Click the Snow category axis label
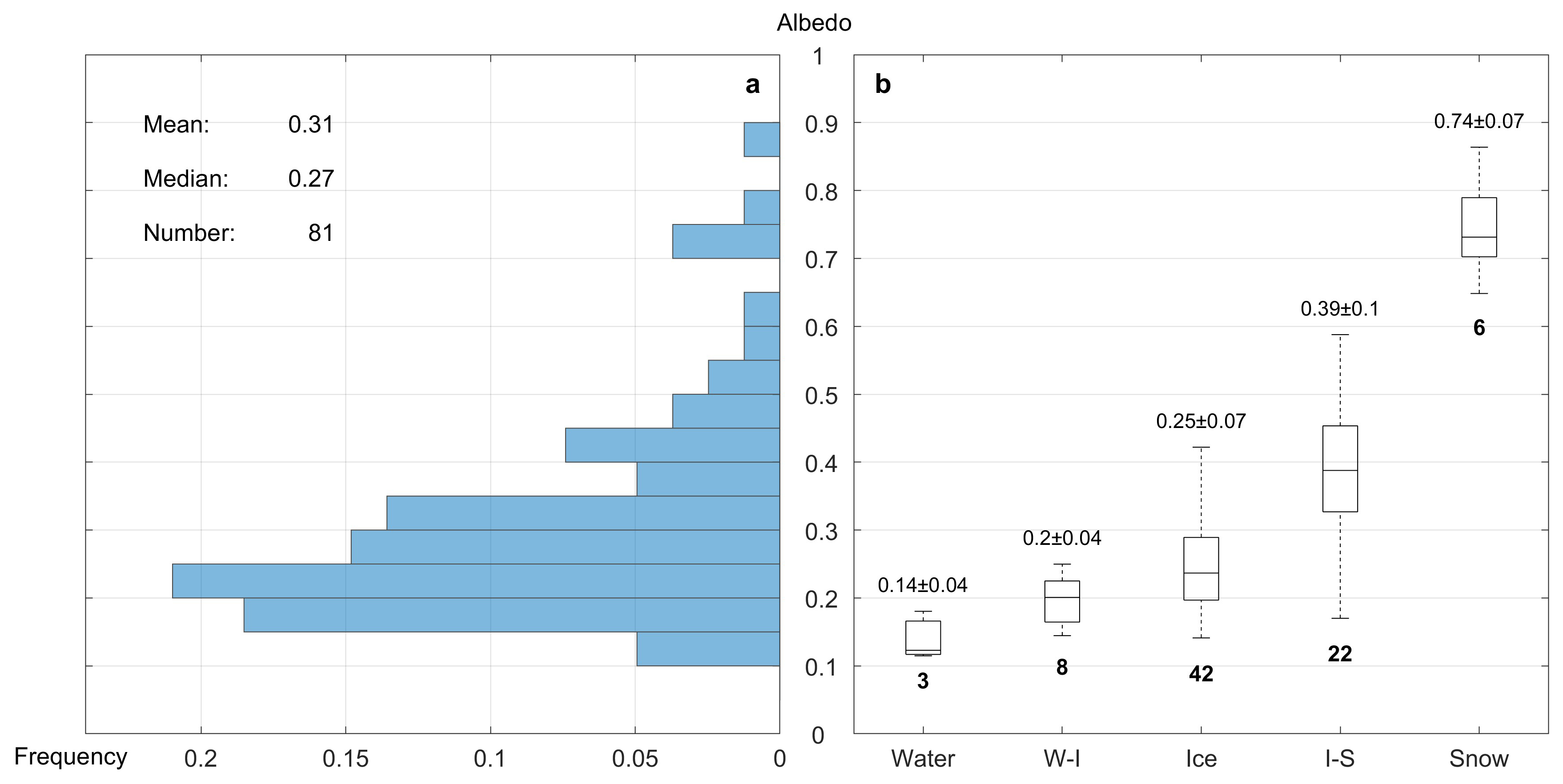 pos(1479,759)
